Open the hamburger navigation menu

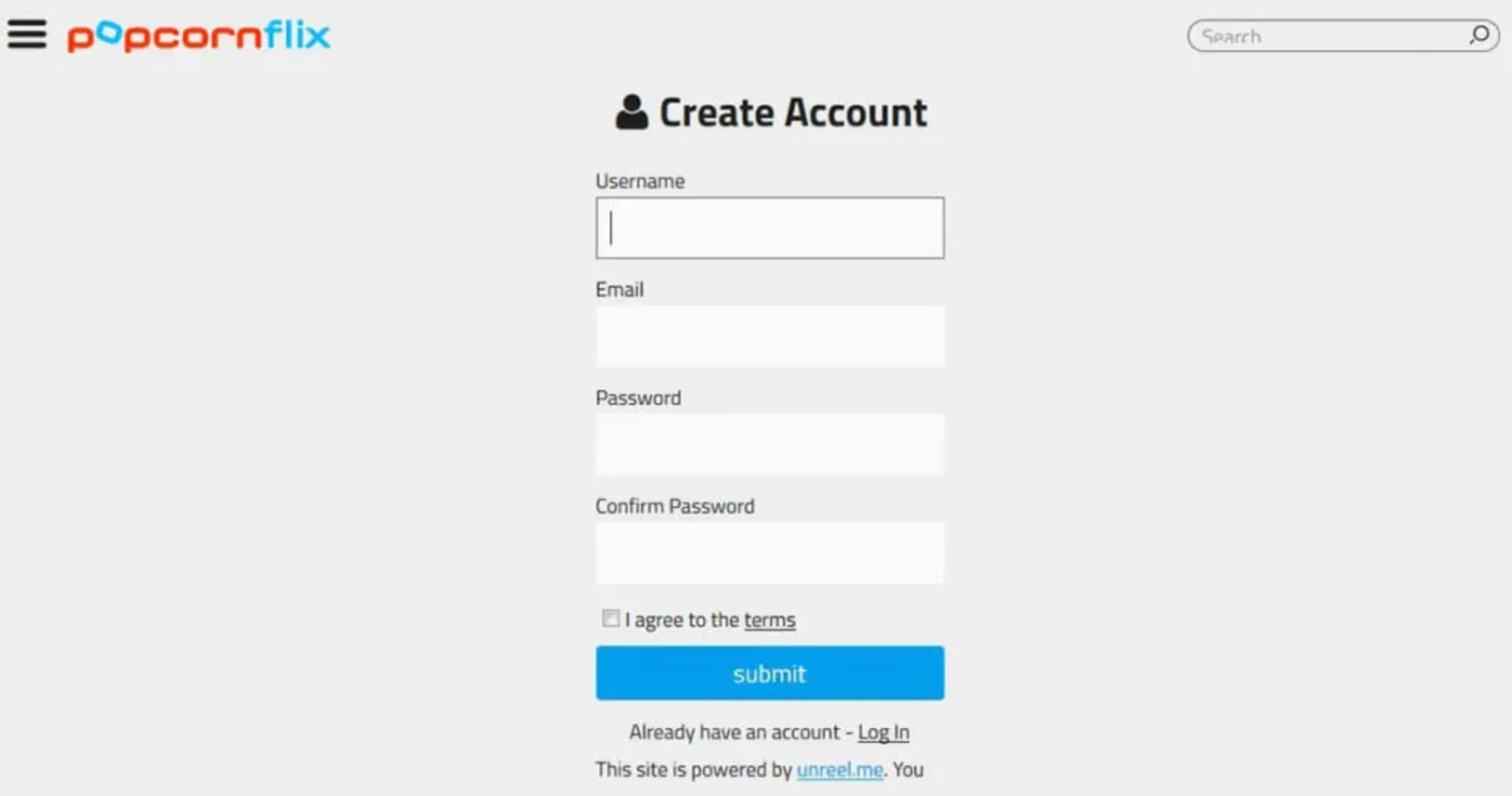click(27, 34)
